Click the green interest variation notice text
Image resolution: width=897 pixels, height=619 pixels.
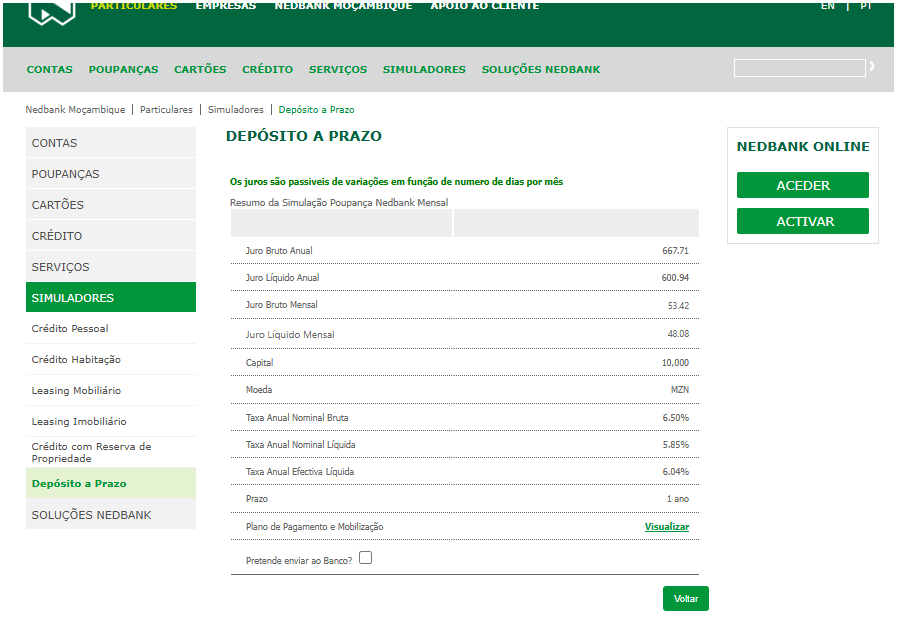coord(396,181)
